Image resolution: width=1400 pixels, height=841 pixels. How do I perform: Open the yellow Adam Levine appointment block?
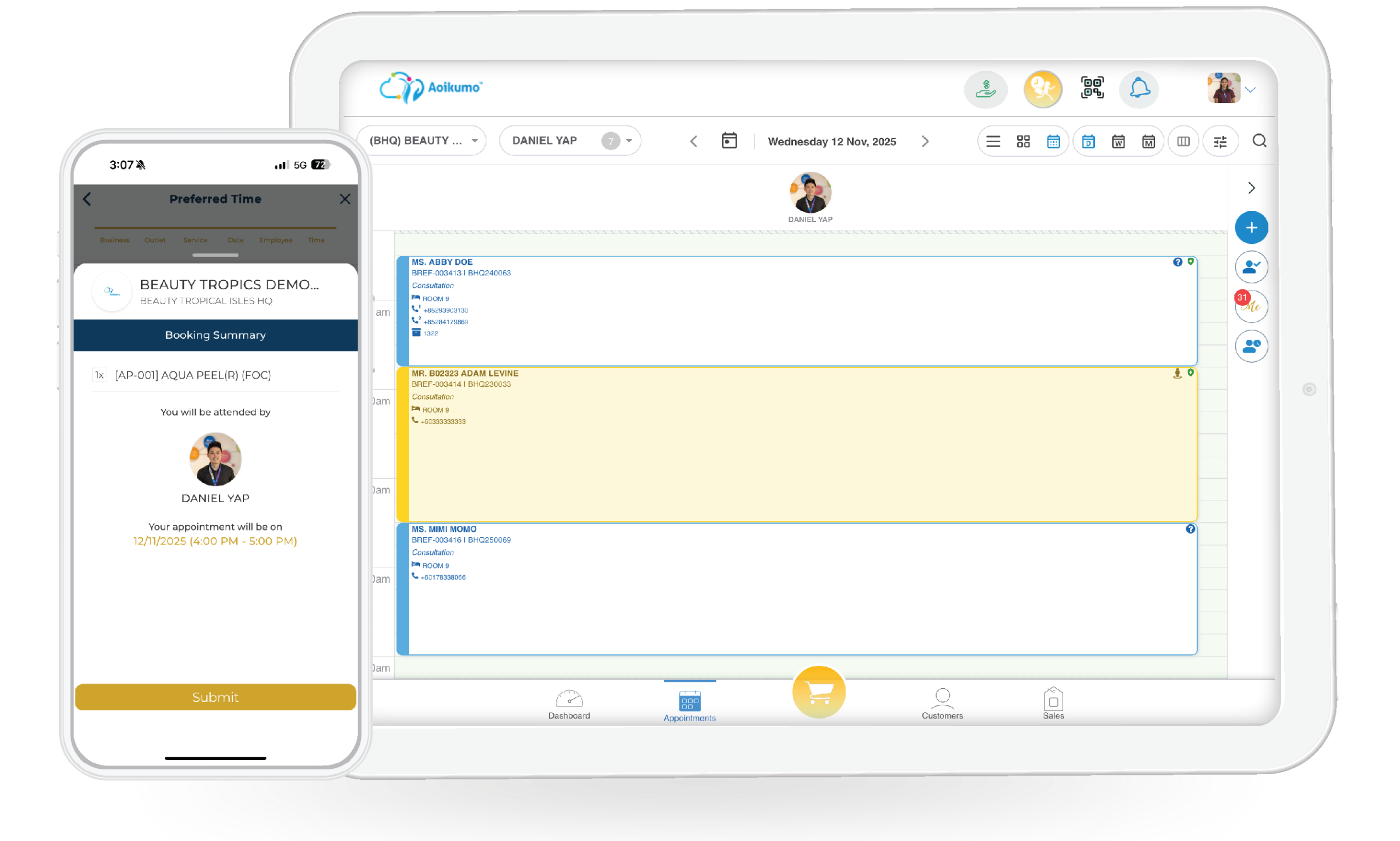(x=796, y=454)
